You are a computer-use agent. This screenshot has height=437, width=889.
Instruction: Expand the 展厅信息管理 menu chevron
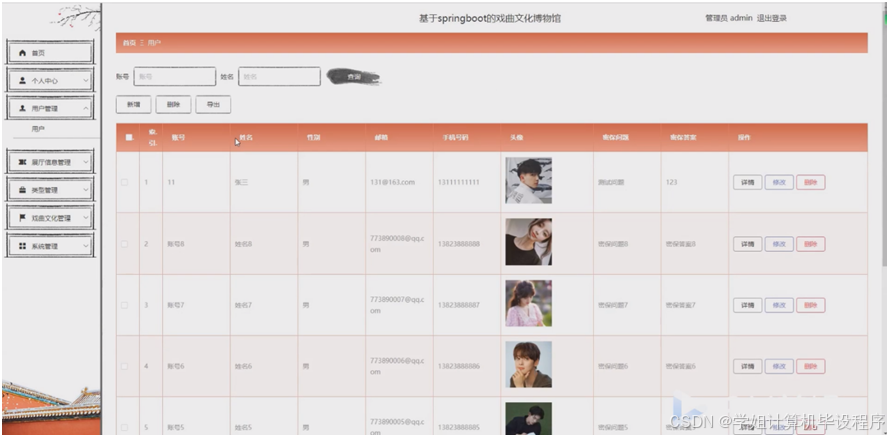(x=86, y=162)
